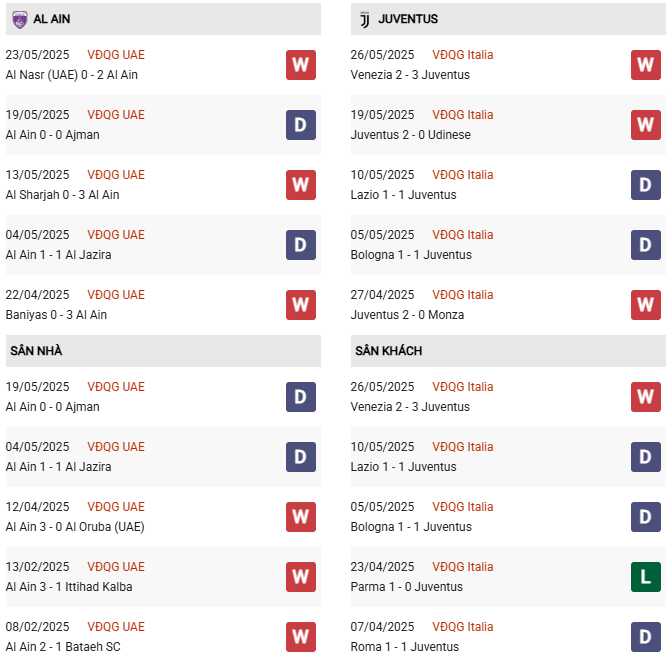Click the W badge for Al Sharjah match
The image size is (666, 661).
pyautogui.click(x=300, y=185)
